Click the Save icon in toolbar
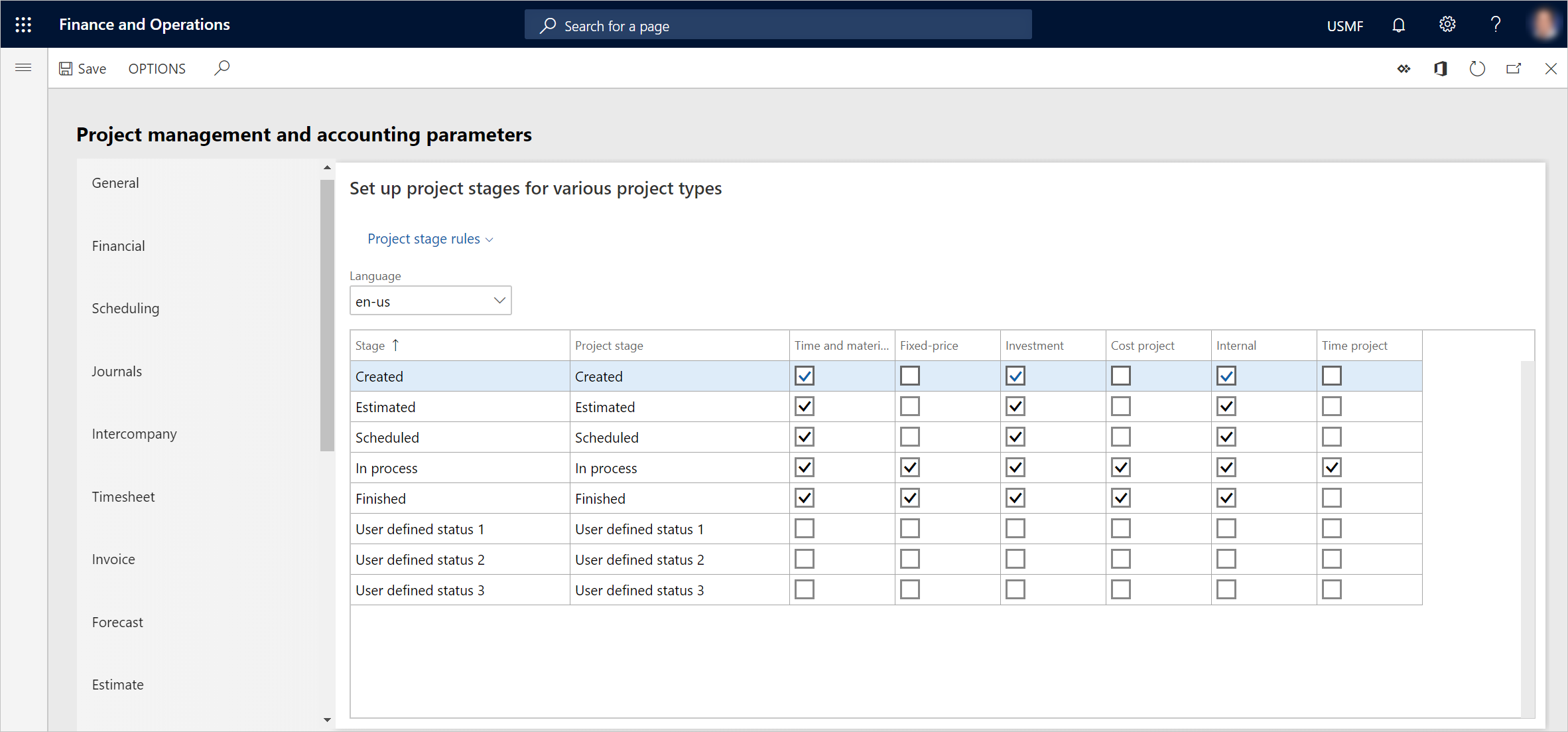This screenshot has height=732, width=1568. [66, 68]
